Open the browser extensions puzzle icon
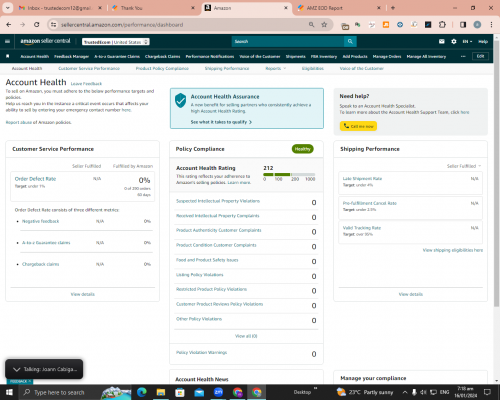 click(x=442, y=25)
